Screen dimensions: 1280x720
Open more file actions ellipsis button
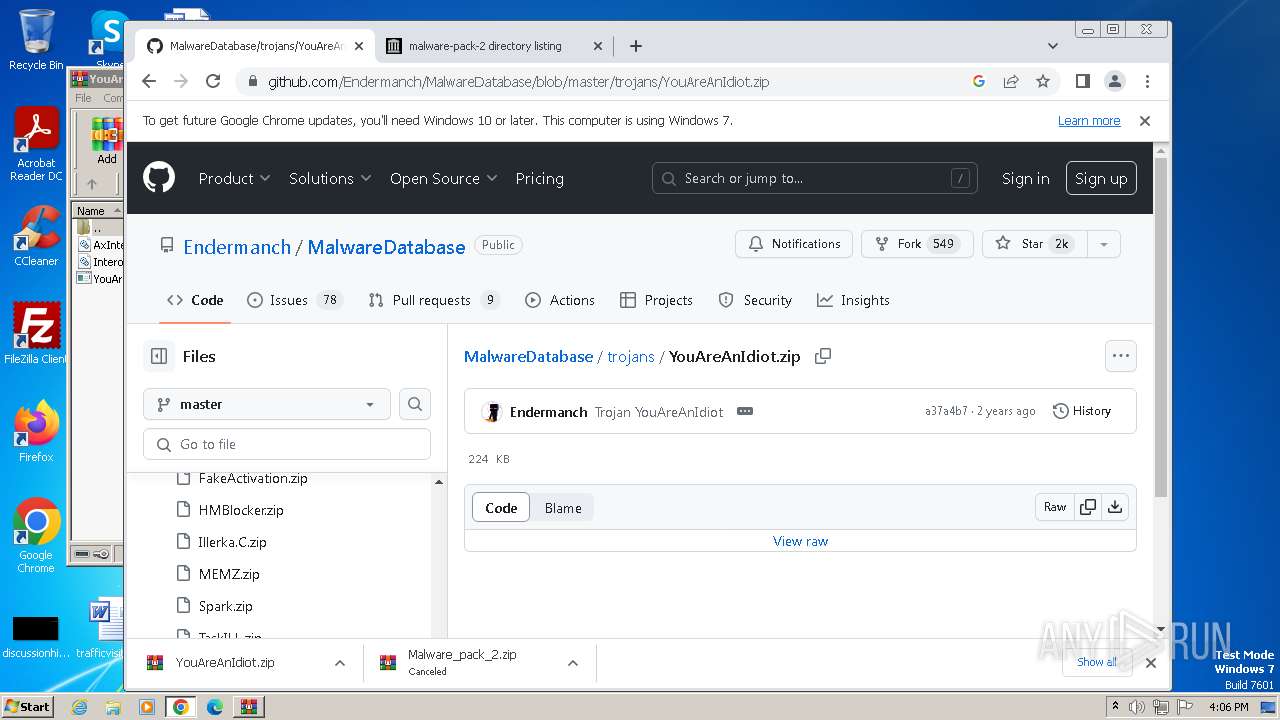pos(1120,356)
